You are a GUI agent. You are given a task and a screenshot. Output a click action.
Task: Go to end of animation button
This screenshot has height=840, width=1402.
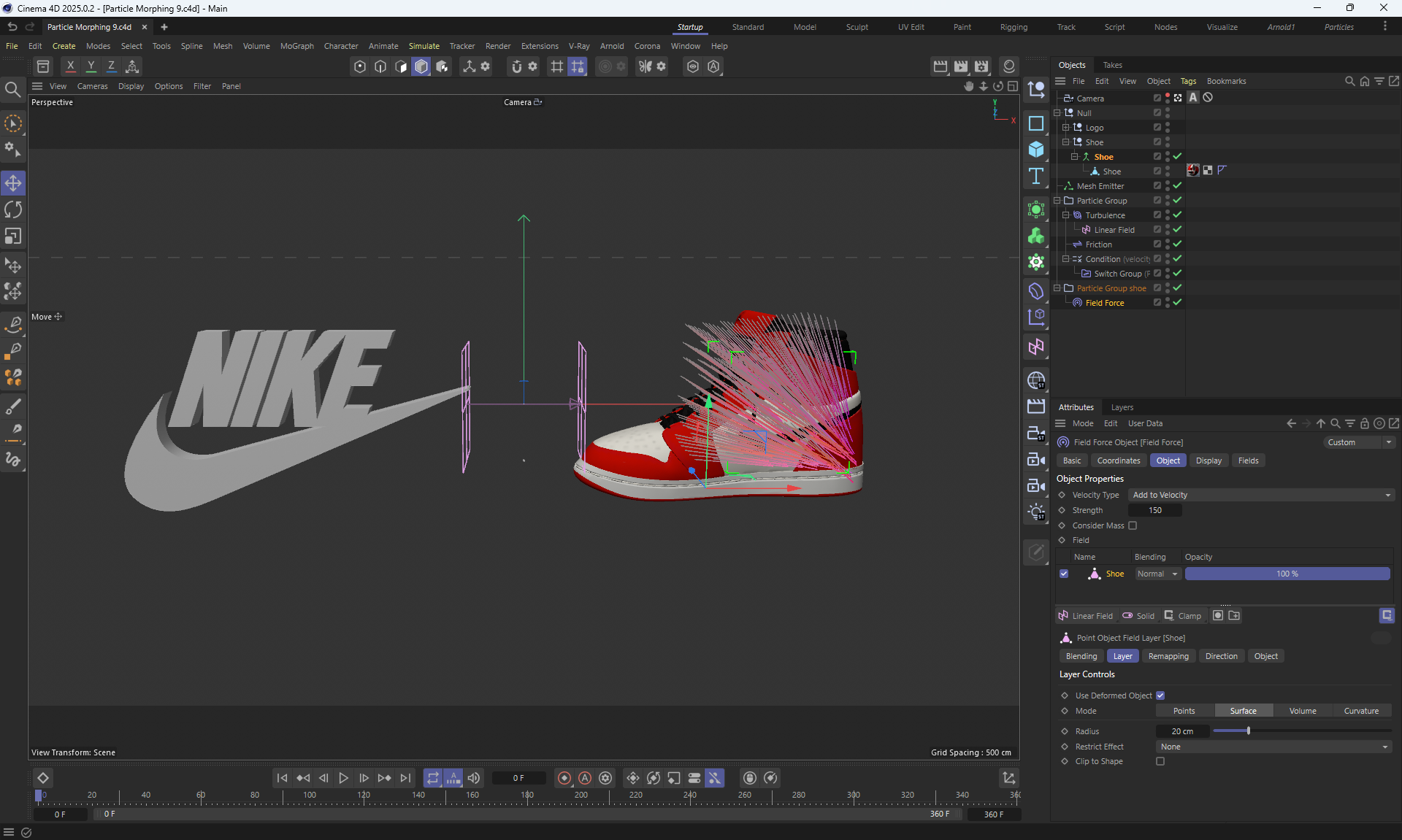coord(405,778)
